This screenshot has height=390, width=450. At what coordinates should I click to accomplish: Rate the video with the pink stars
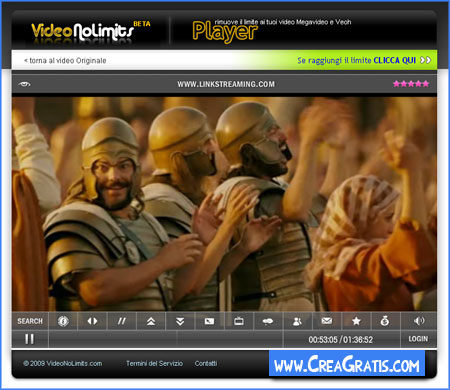[x=411, y=84]
